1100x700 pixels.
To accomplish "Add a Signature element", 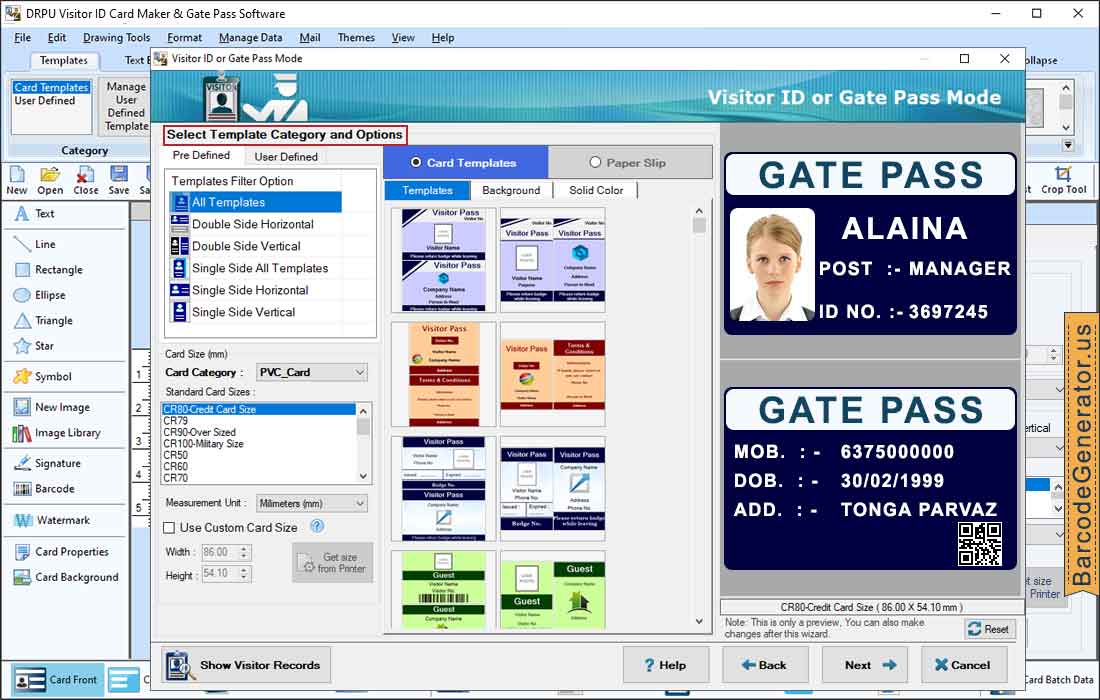I will click(48, 463).
